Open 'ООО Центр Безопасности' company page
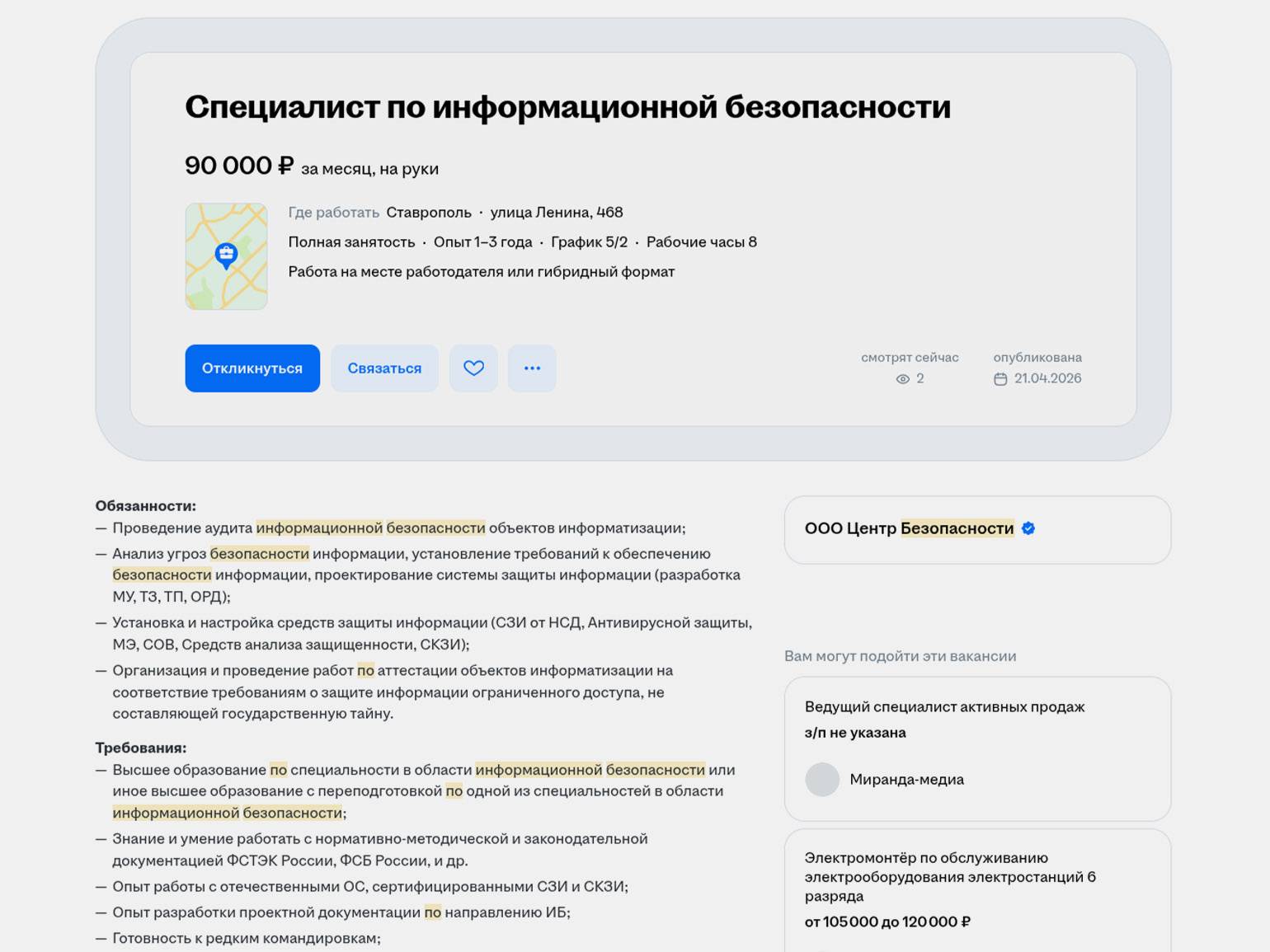 click(x=909, y=529)
